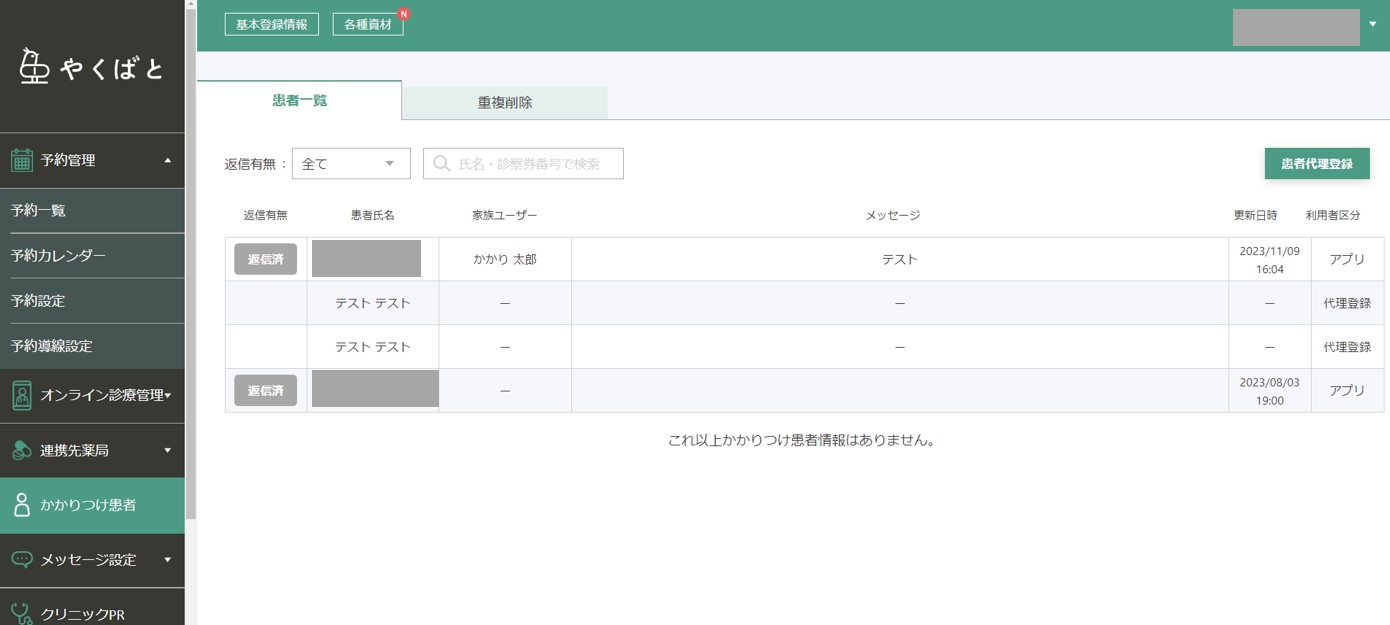Select かかりつけ患者 in sidebar
1390x625 pixels.
(92, 505)
